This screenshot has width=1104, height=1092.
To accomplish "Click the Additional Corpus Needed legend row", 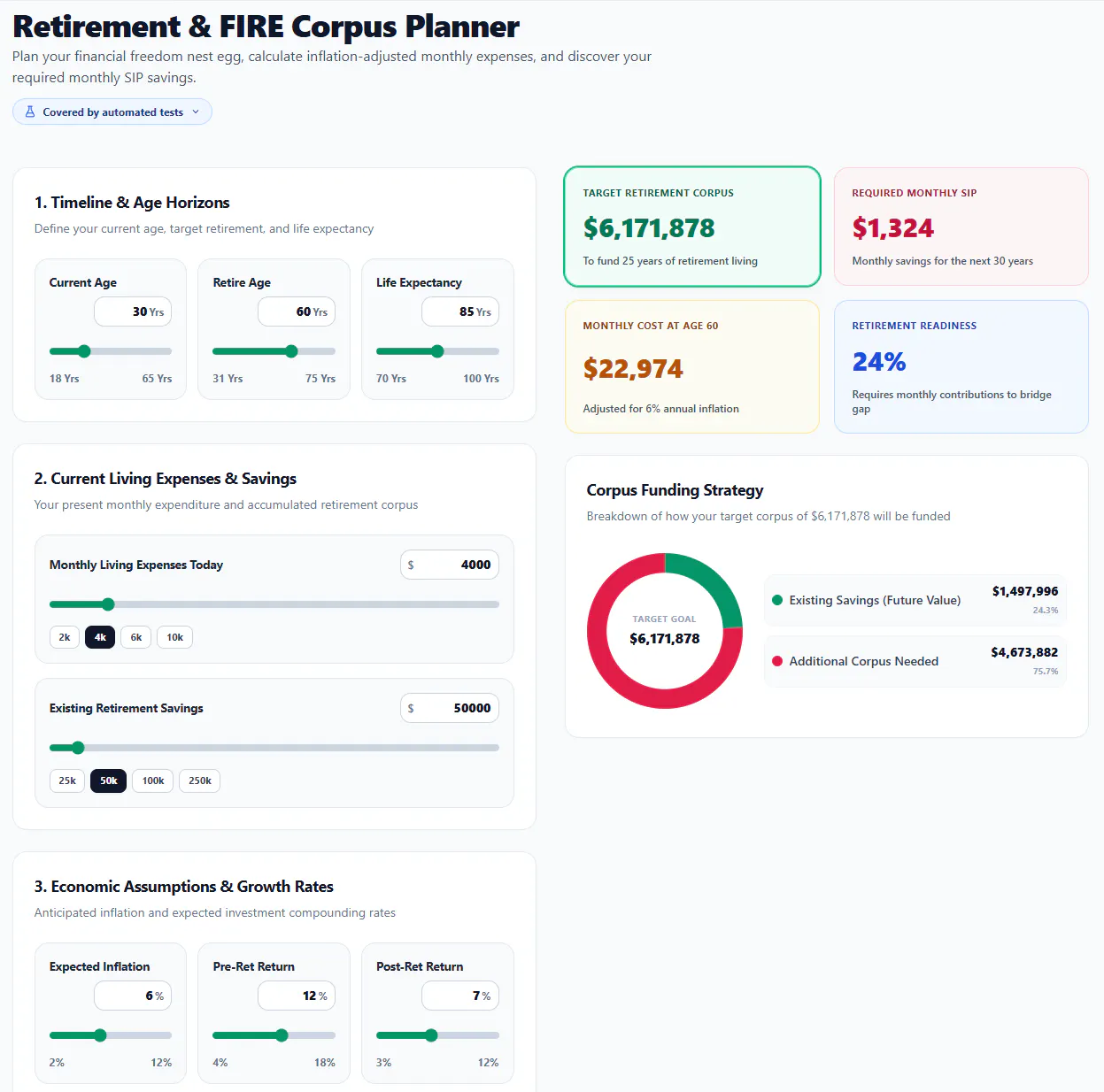I will pos(915,661).
